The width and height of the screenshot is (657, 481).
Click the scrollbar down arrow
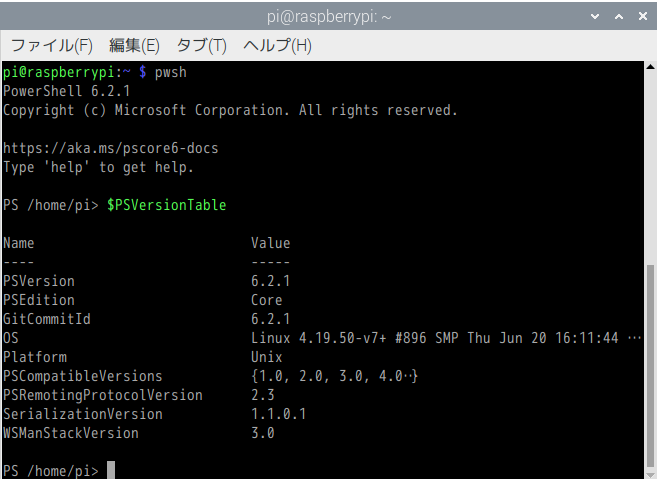[649, 473]
